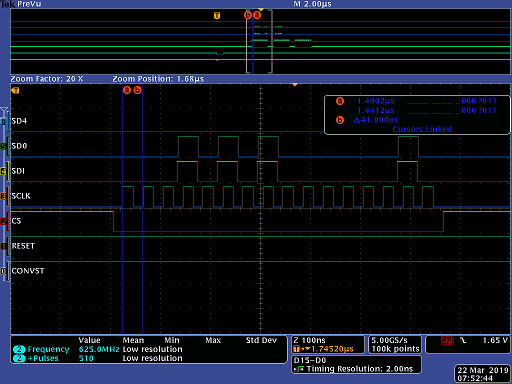Click the Cursors Linked text in readout
512x384 pixels.
tap(422, 129)
